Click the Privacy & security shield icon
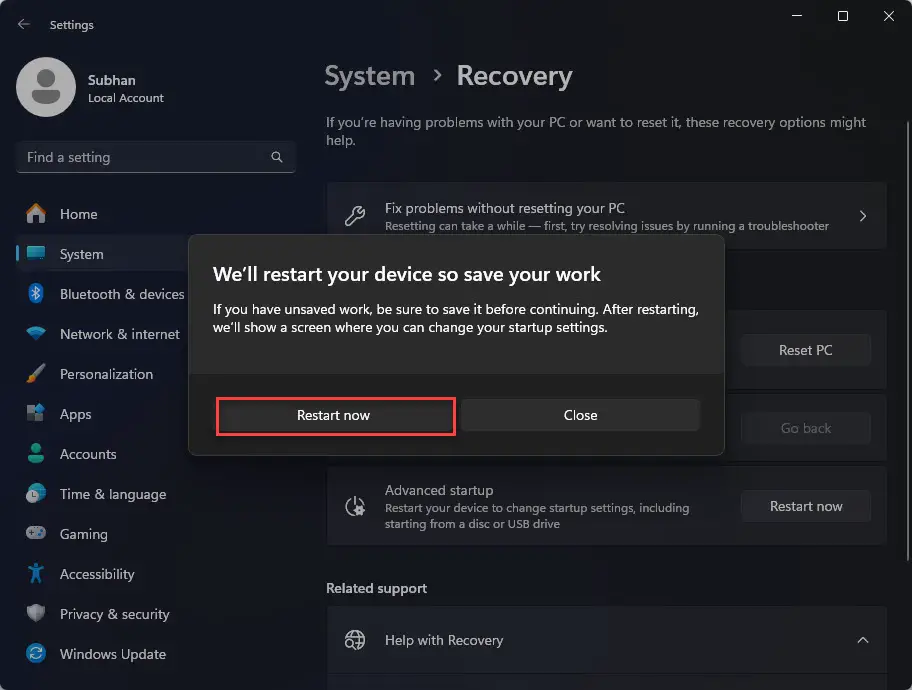The height and width of the screenshot is (690, 912). (36, 614)
